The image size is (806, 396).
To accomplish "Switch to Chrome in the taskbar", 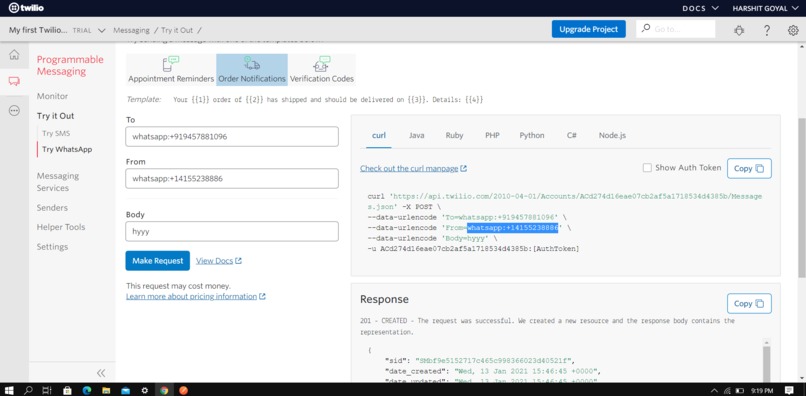I will click(x=164, y=390).
